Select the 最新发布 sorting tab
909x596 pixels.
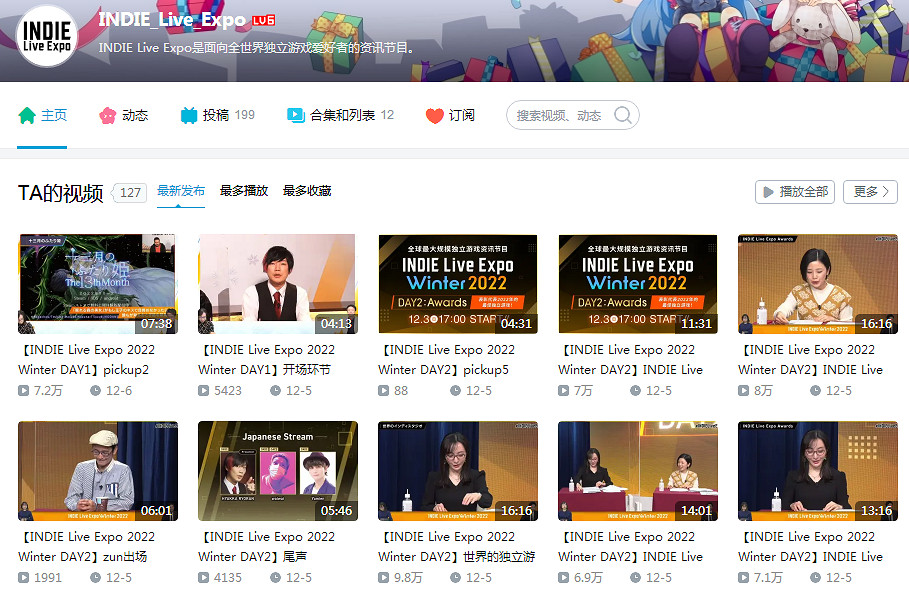pos(181,191)
